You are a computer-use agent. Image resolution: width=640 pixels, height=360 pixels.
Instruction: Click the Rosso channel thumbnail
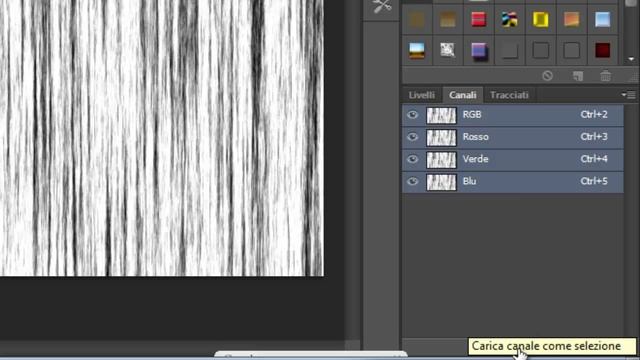441,138
